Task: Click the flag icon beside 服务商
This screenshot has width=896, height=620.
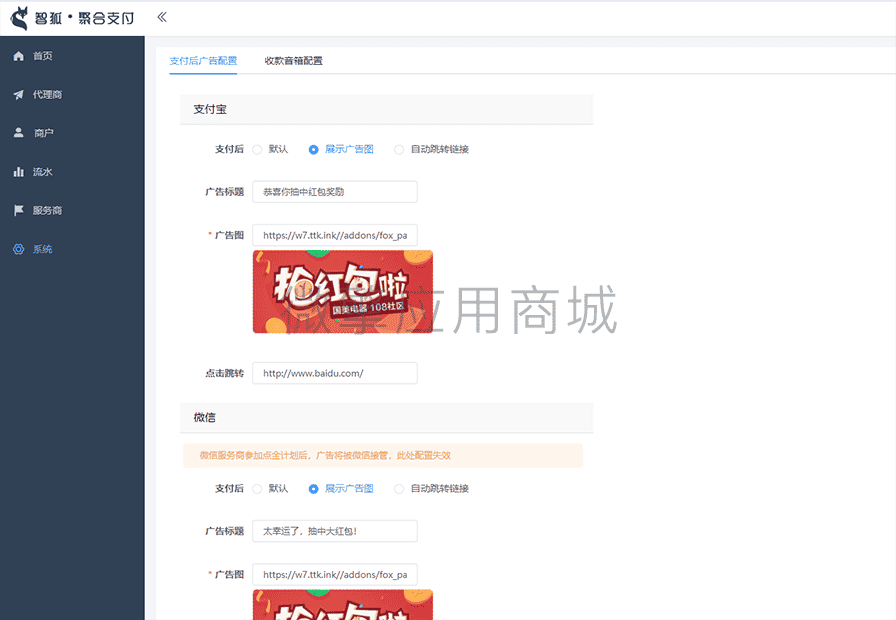Action: point(18,210)
